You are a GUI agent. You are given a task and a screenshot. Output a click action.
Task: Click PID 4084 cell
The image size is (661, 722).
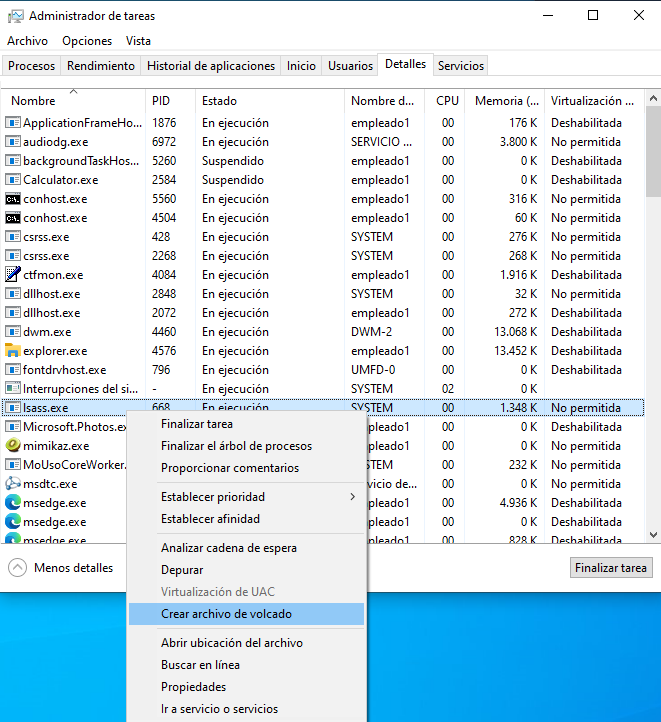(164, 274)
